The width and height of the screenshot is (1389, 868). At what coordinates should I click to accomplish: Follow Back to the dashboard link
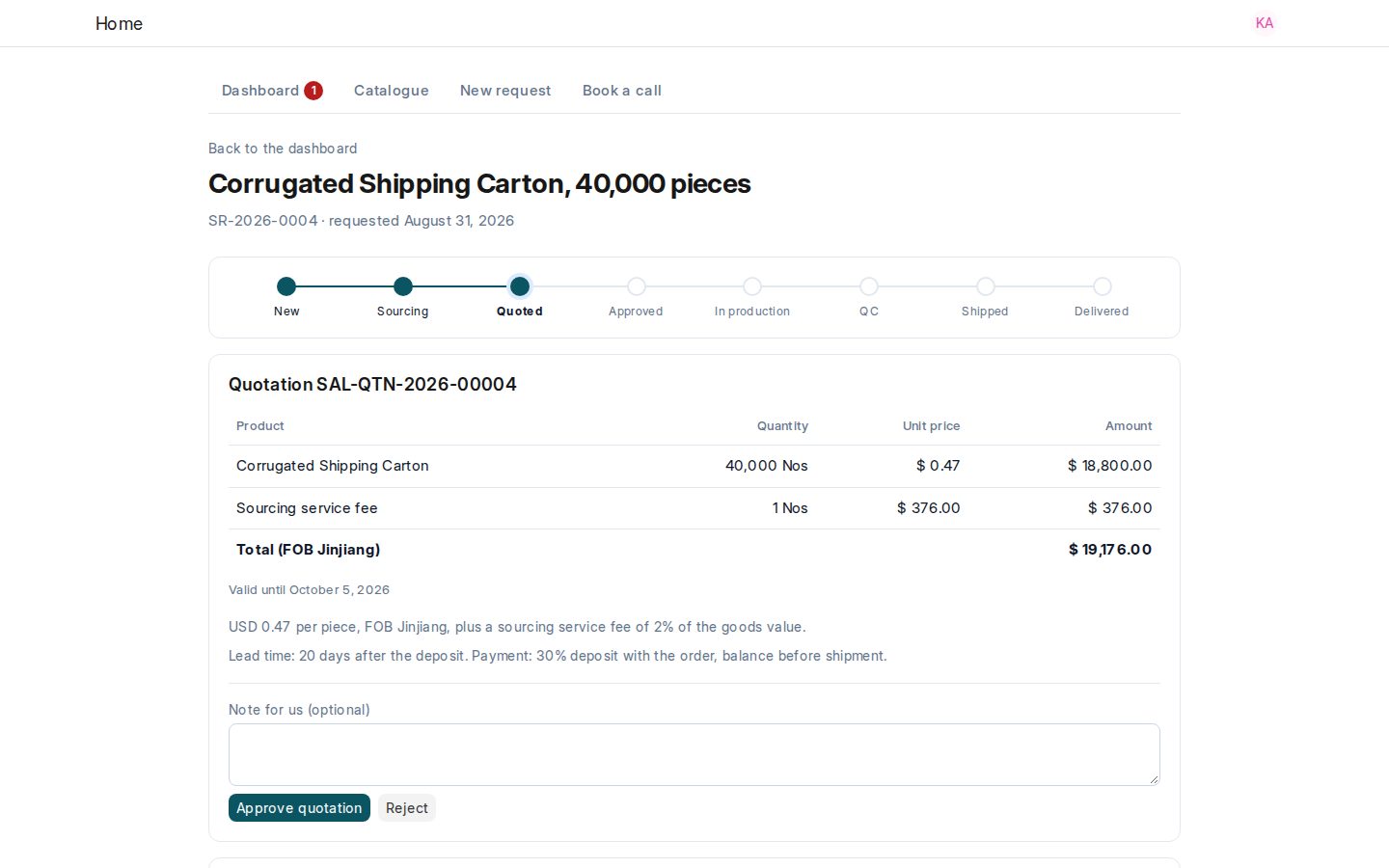pos(283,149)
